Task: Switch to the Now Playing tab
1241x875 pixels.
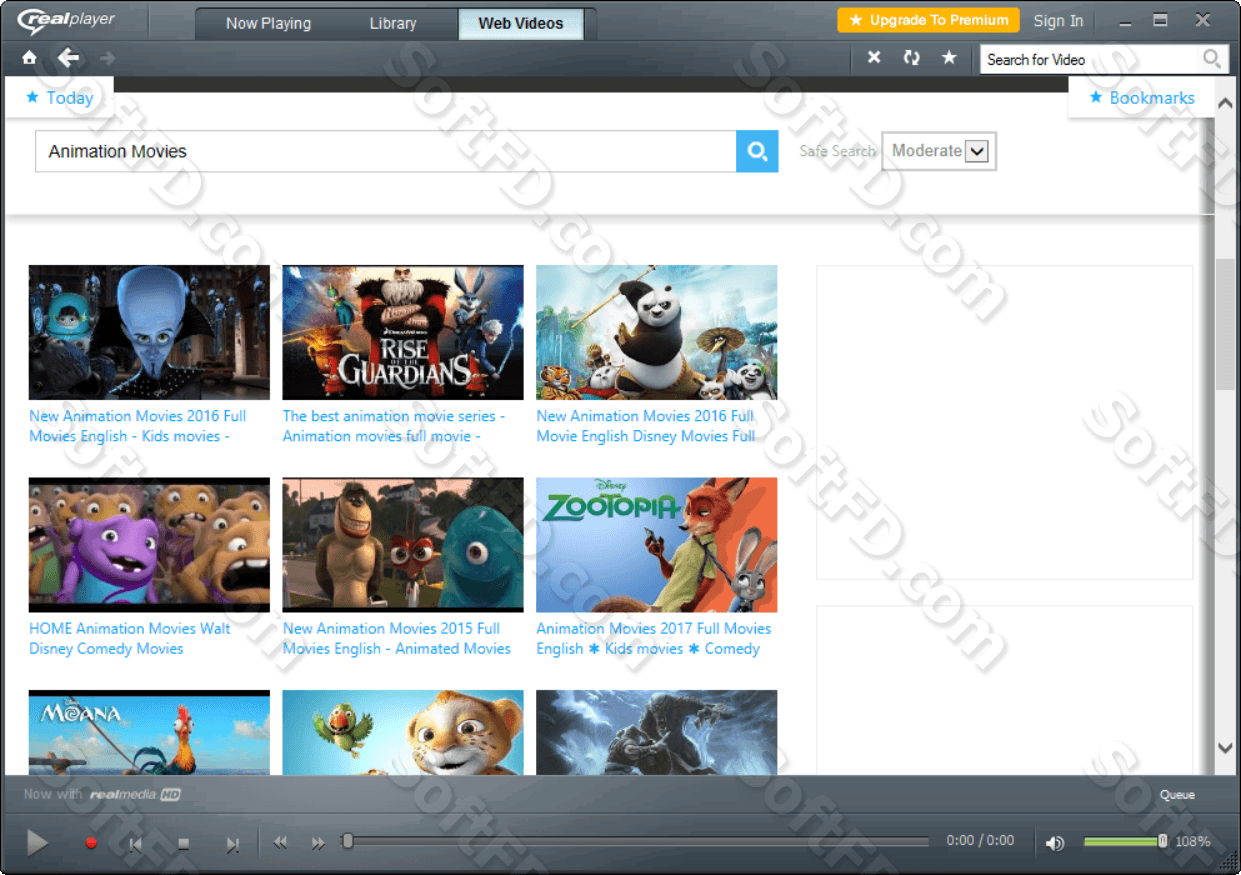Action: (268, 23)
